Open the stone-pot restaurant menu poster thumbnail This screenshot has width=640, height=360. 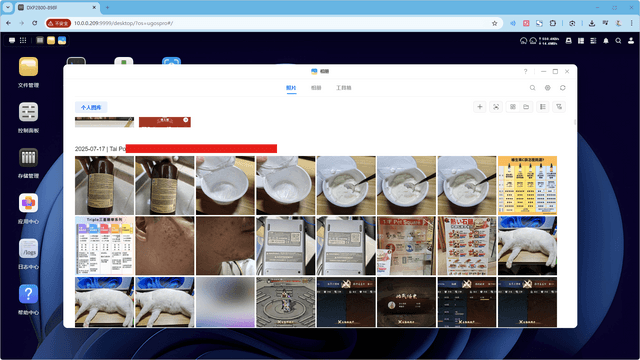pos(467,246)
